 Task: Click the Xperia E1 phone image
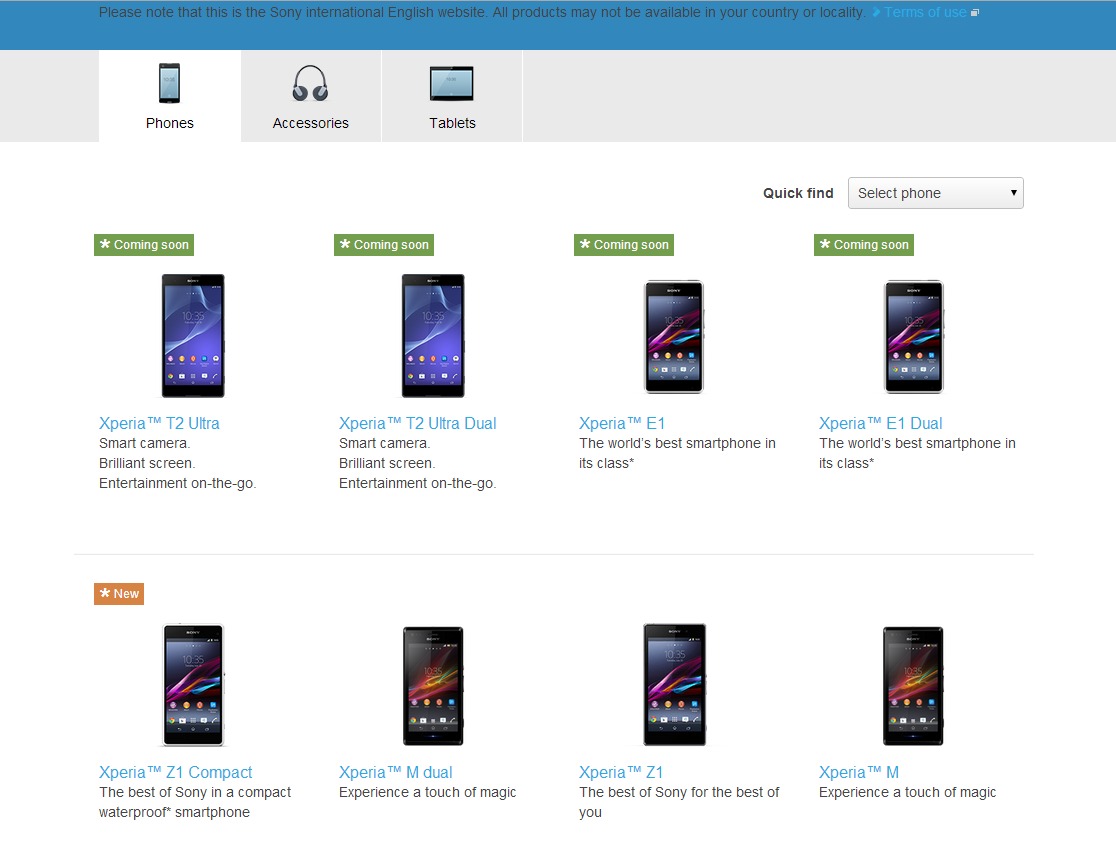[x=673, y=336]
